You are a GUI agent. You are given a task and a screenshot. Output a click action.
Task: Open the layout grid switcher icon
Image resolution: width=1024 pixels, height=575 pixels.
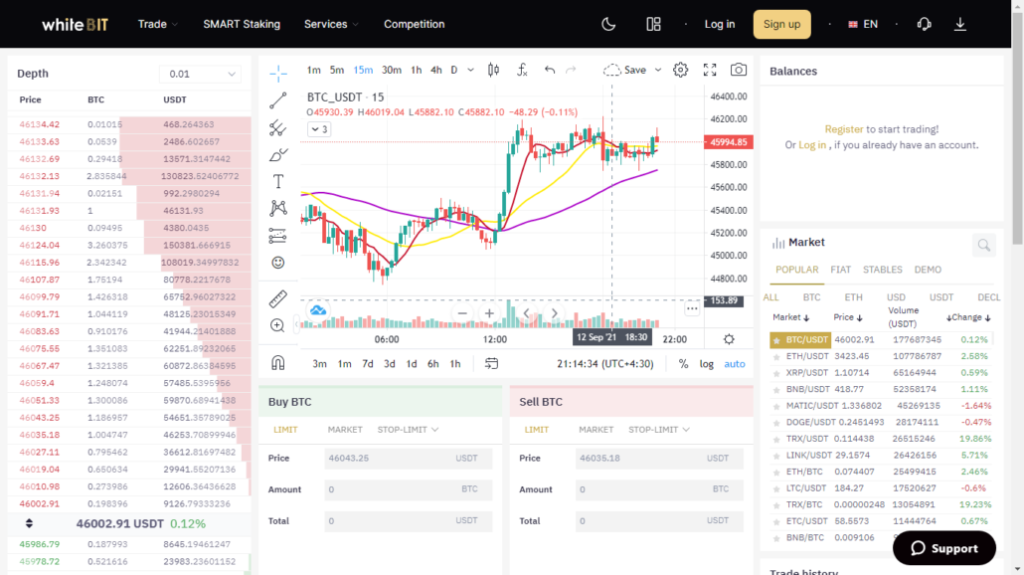point(653,24)
